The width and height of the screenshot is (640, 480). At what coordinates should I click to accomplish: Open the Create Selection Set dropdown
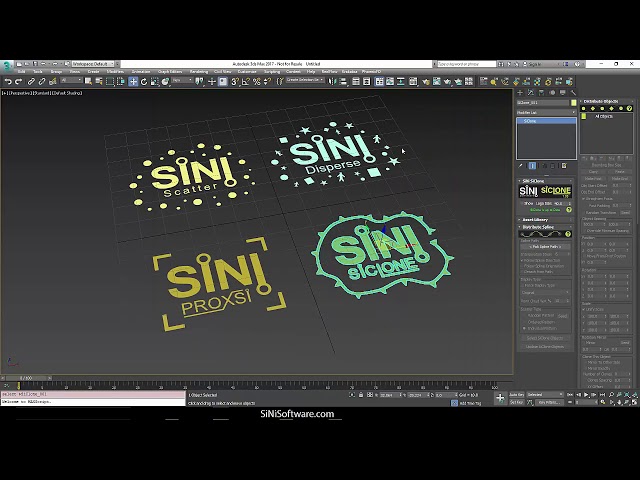(x=305, y=80)
